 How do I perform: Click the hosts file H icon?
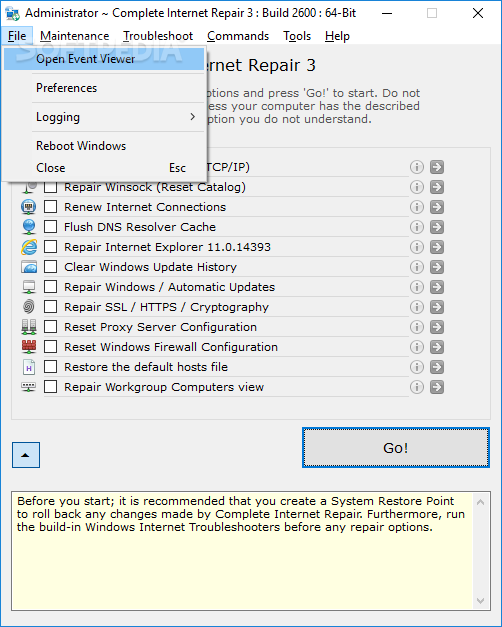(x=29, y=367)
